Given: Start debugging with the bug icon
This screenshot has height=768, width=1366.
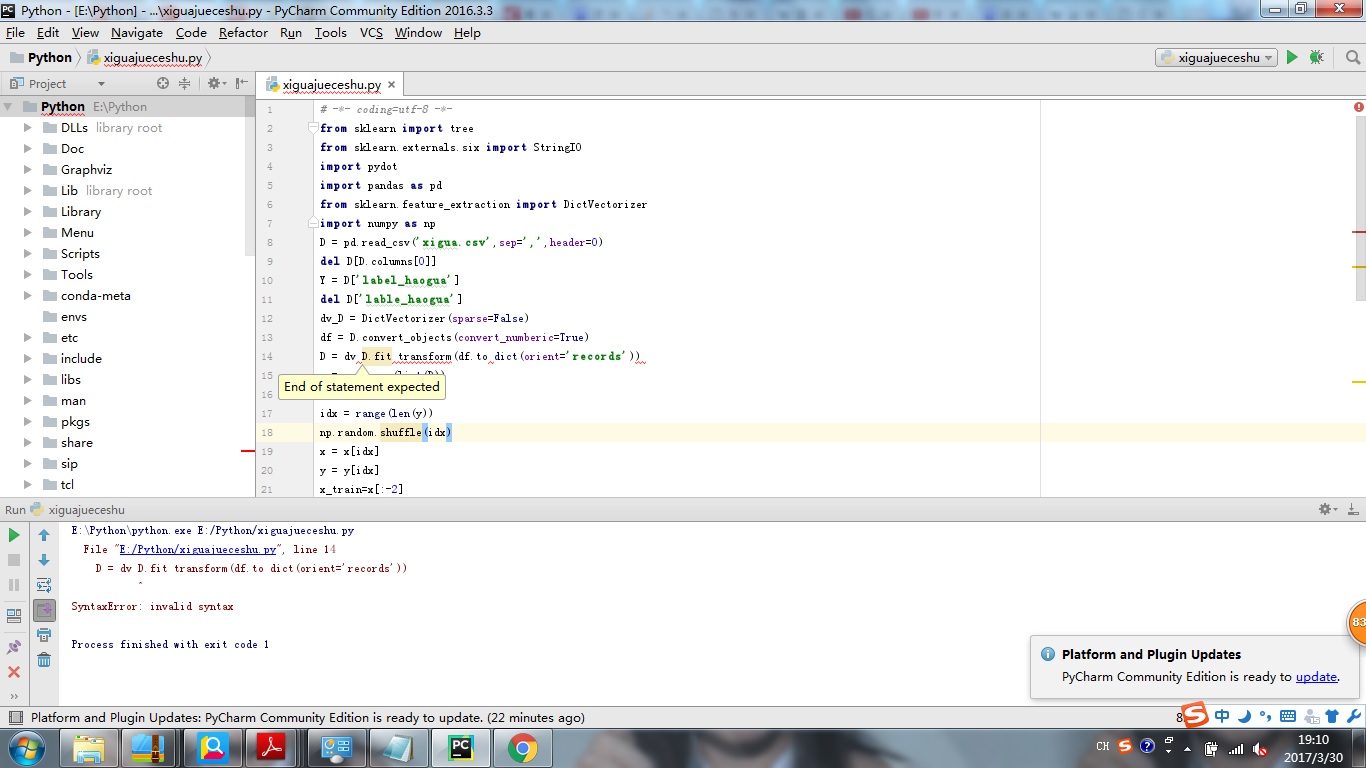Looking at the screenshot, I should [x=1316, y=58].
